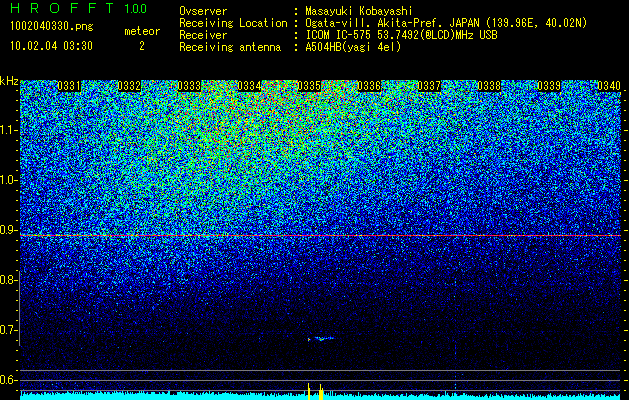Click the yellow detection spikes in the cyan level graph
Image resolution: width=629 pixels, height=400 pixels.
pos(315,392)
